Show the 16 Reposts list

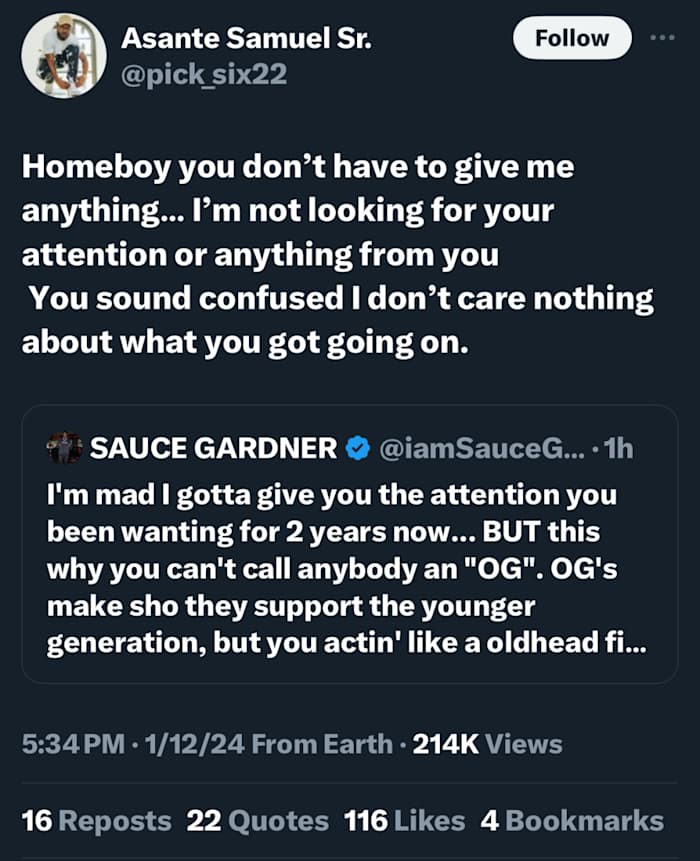click(x=96, y=821)
